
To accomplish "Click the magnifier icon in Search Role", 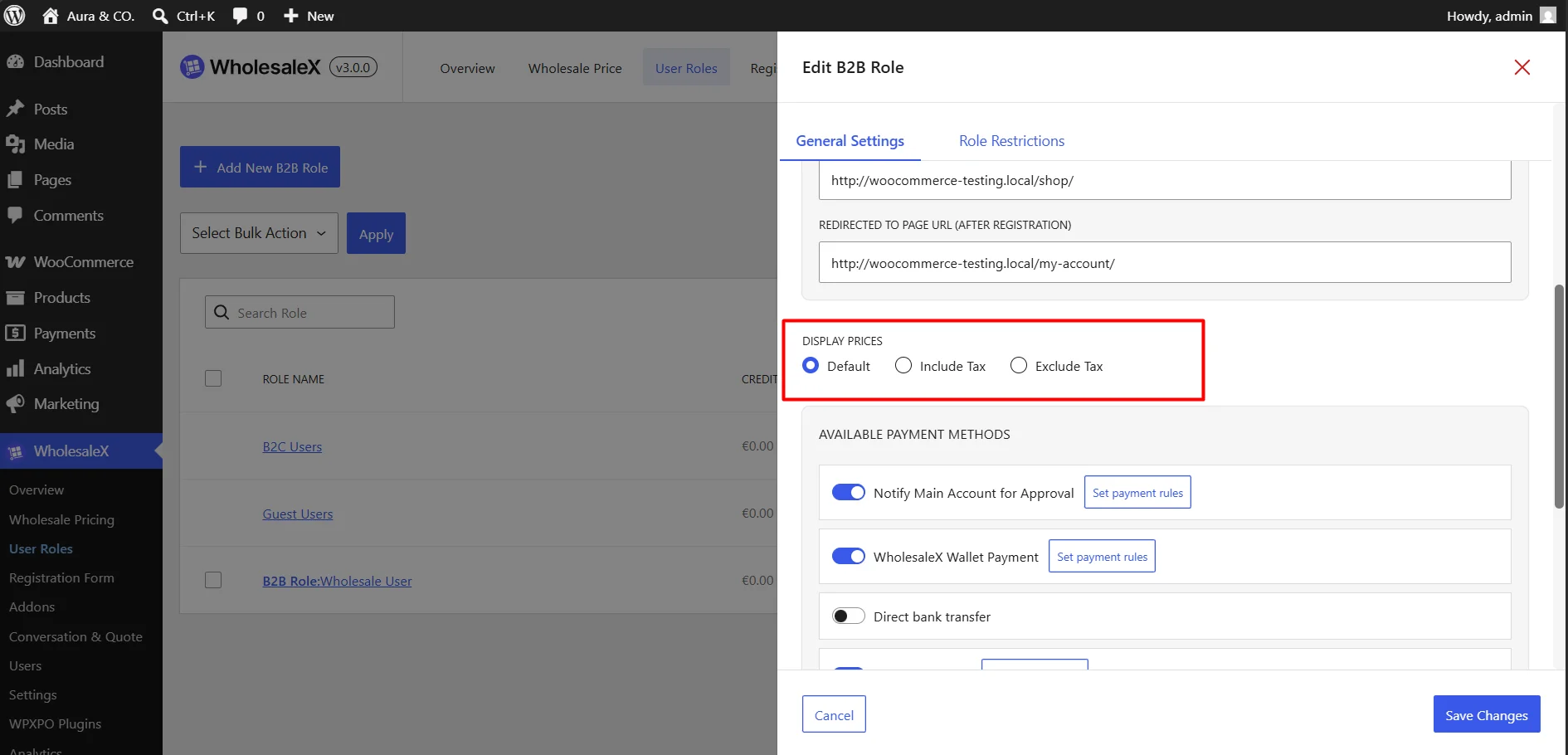I will click(222, 312).
